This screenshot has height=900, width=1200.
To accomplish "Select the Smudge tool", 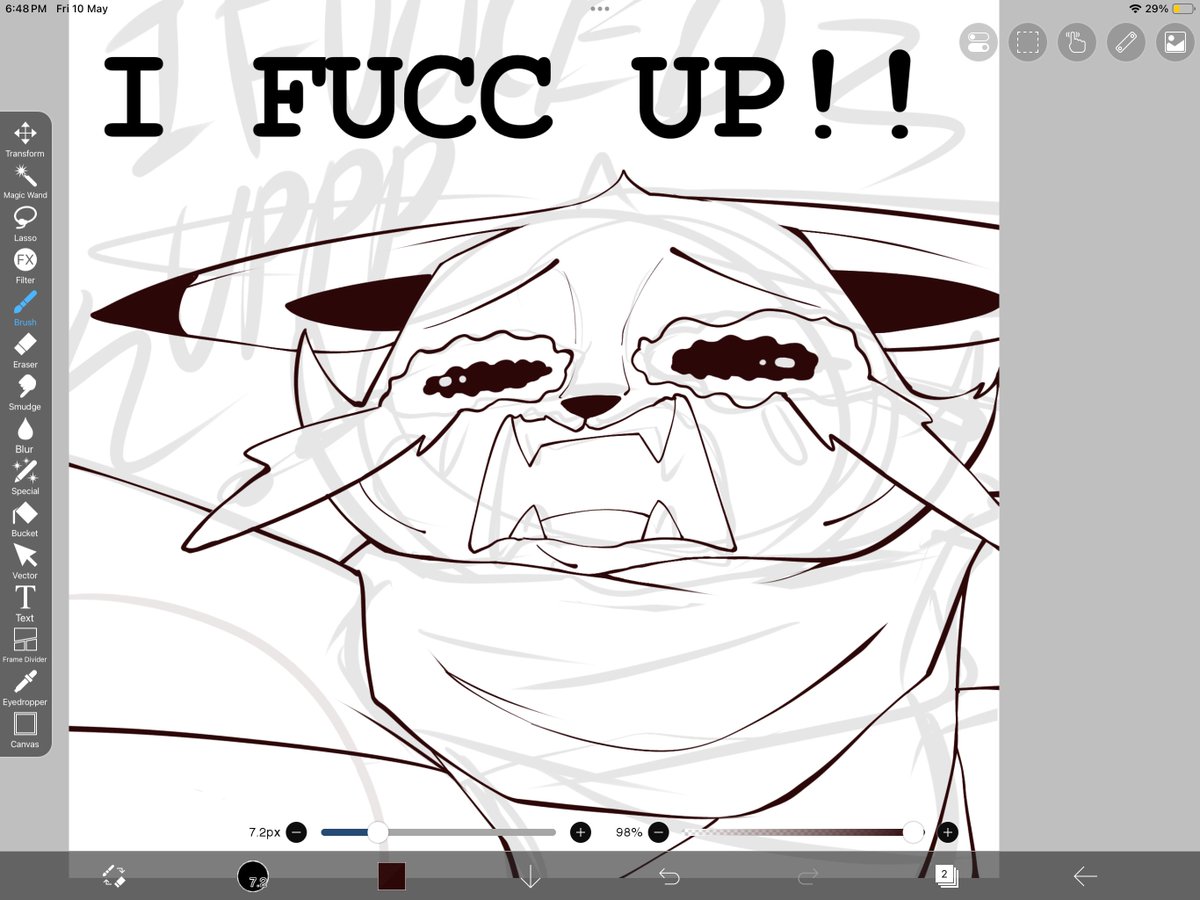I will 25,392.
